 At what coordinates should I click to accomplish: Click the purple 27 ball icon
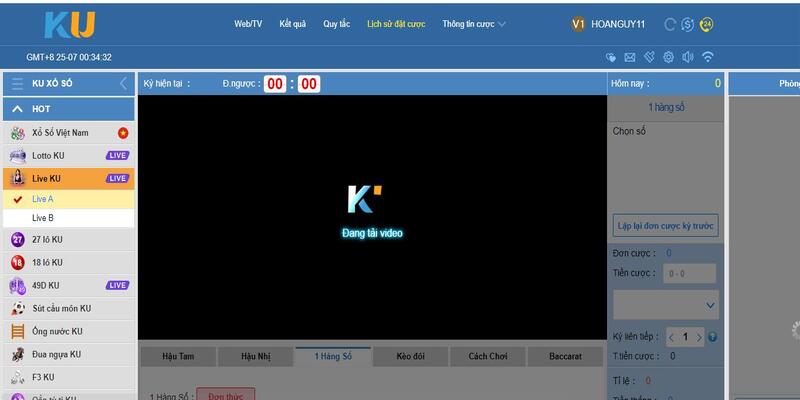pos(17,239)
